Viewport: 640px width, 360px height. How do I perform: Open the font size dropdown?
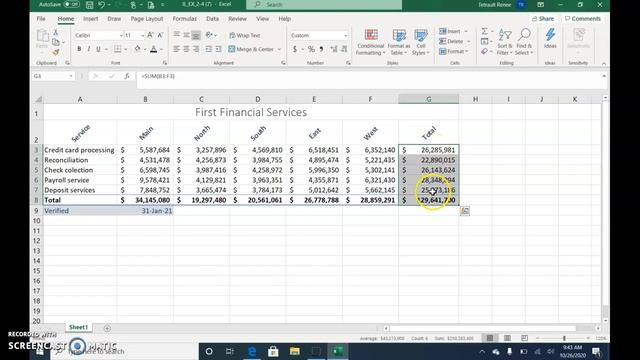point(142,36)
